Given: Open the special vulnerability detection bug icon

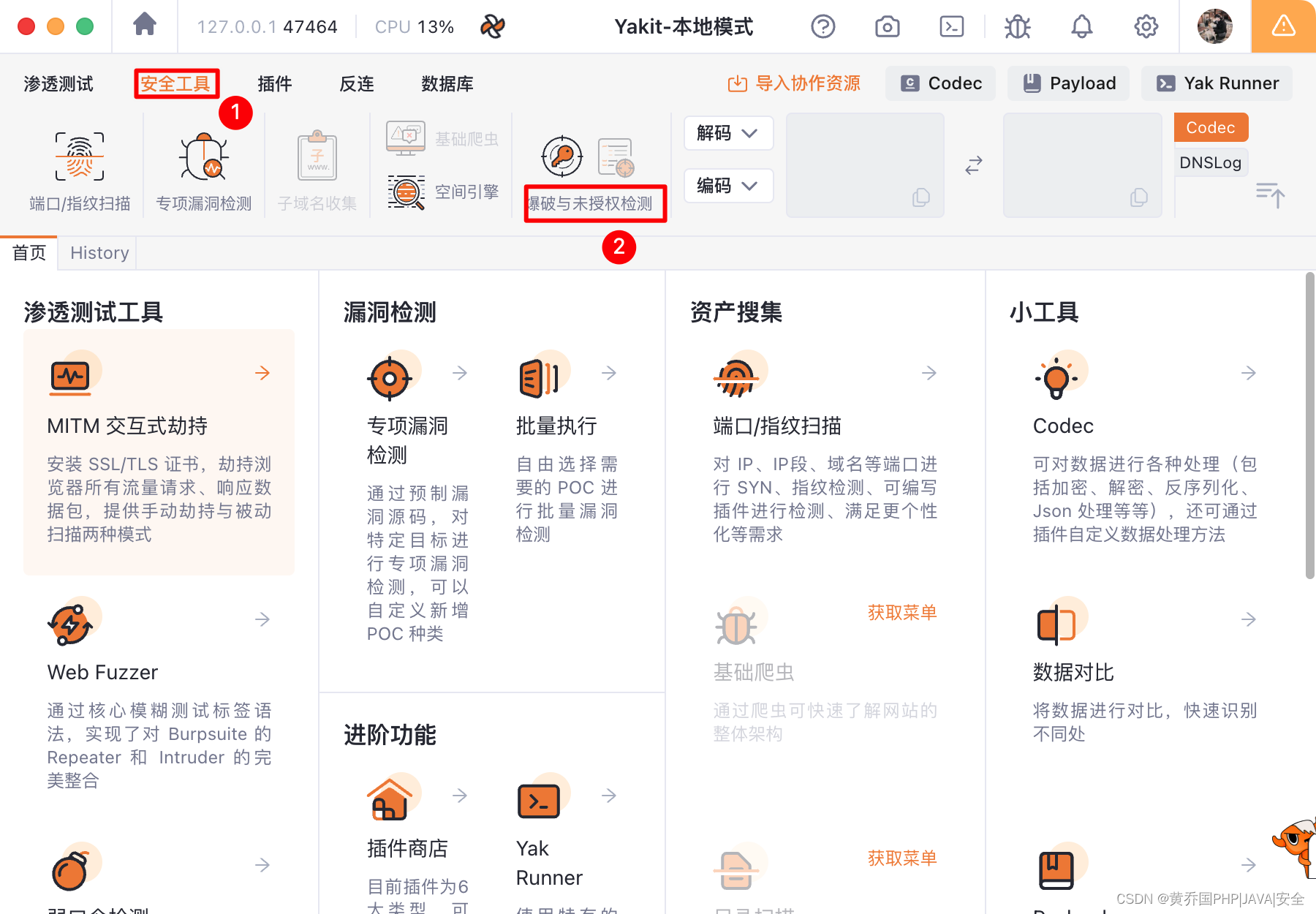Looking at the screenshot, I should point(204,156).
